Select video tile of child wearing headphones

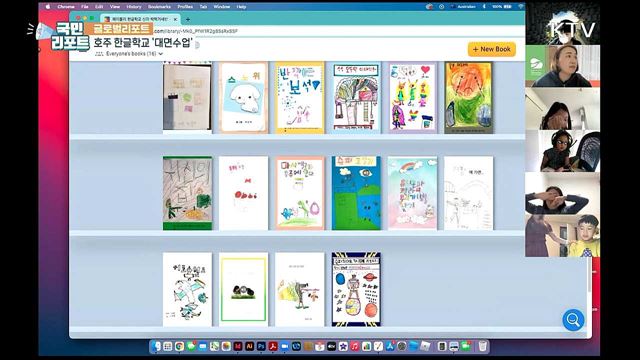562,151
